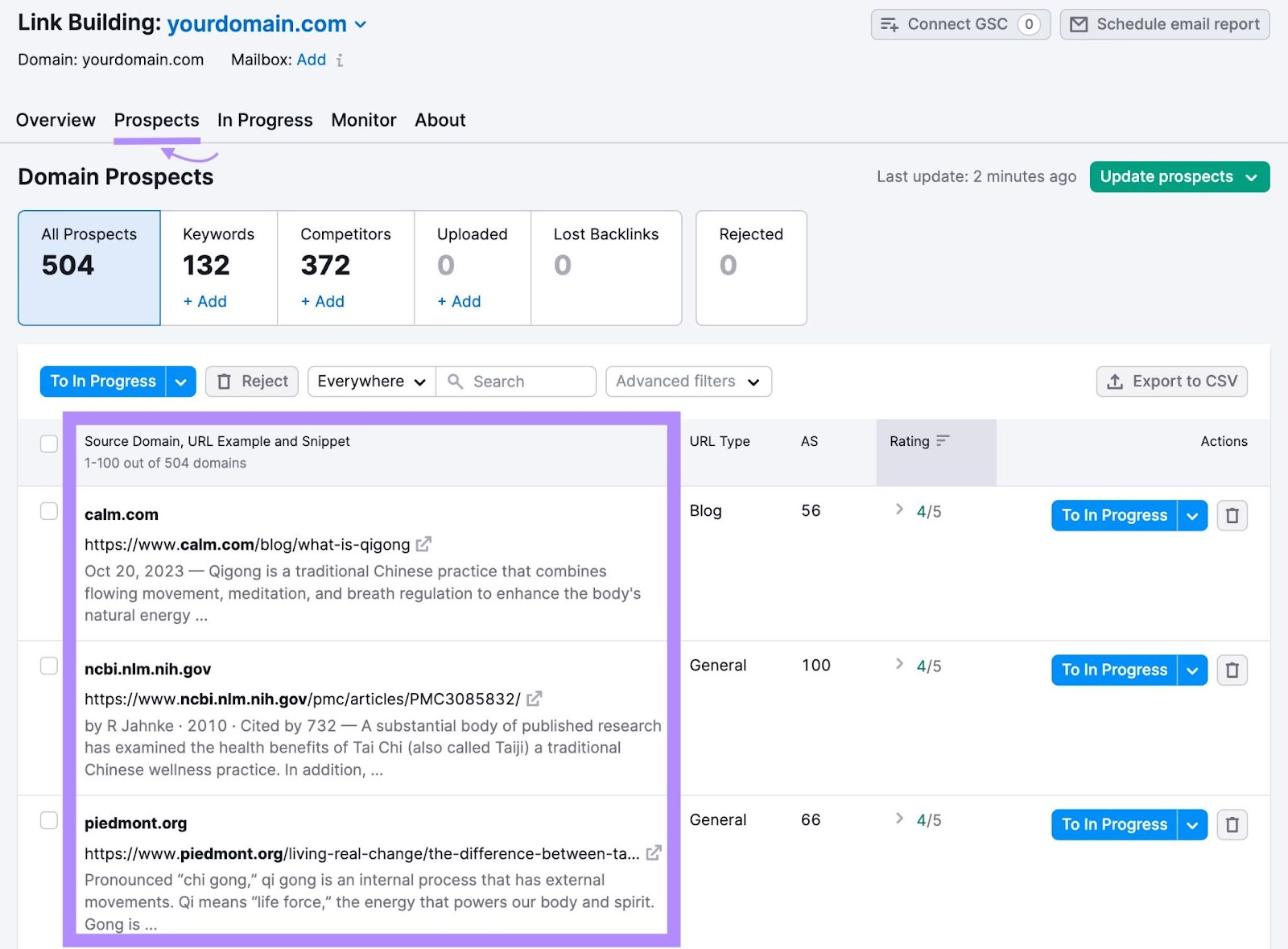This screenshot has width=1288, height=949.
Task: Open the ncbi.nlm.nih.gov article URL link
Action: [x=303, y=699]
